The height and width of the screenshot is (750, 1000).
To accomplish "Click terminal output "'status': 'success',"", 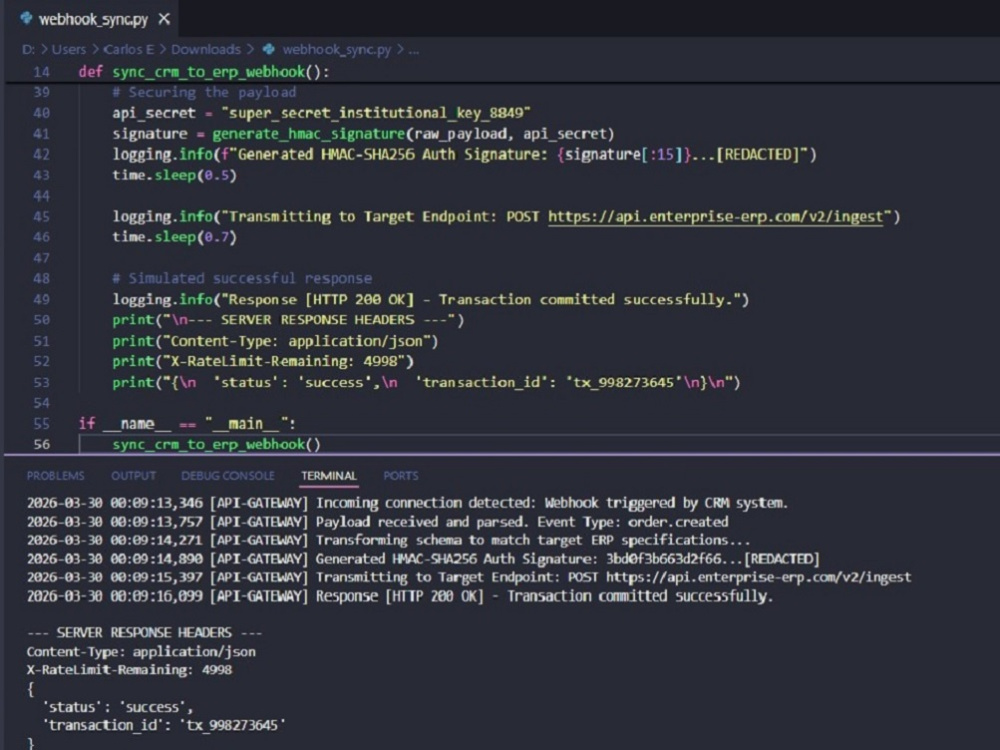I will point(117,707).
